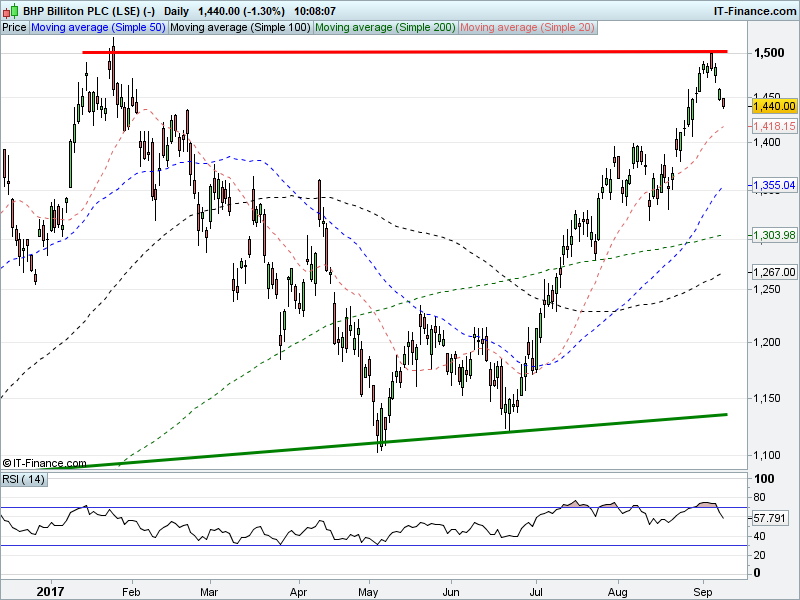Click the RSI 0 axis label

pos(757,573)
